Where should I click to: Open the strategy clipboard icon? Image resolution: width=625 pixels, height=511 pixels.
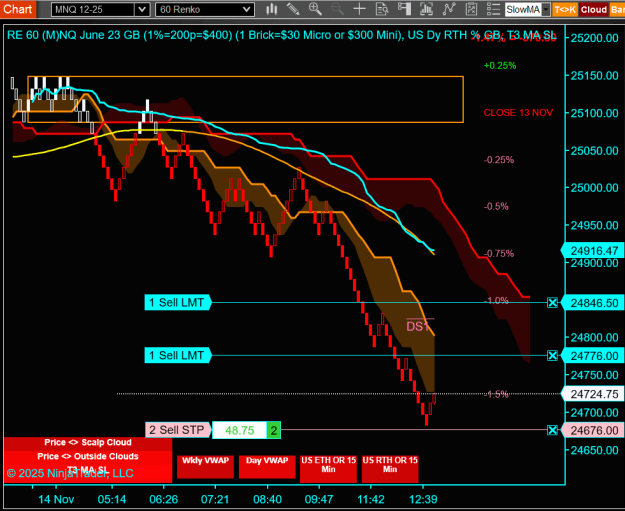pos(471,9)
